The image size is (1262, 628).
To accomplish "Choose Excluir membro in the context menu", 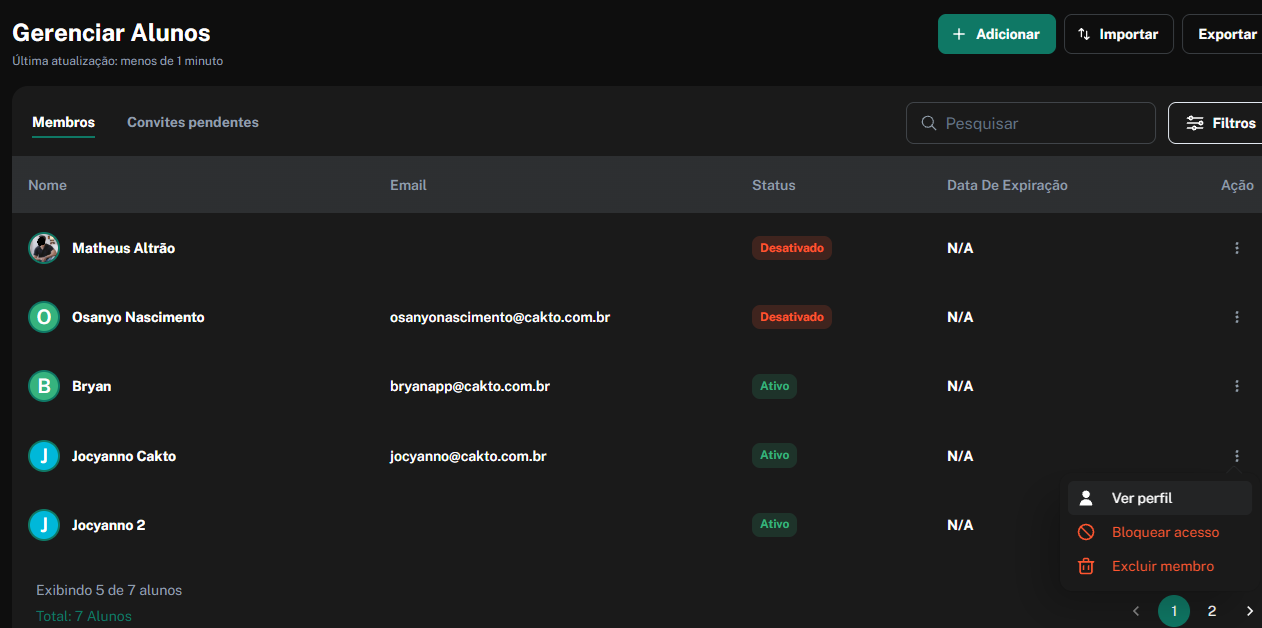I will coord(1160,566).
